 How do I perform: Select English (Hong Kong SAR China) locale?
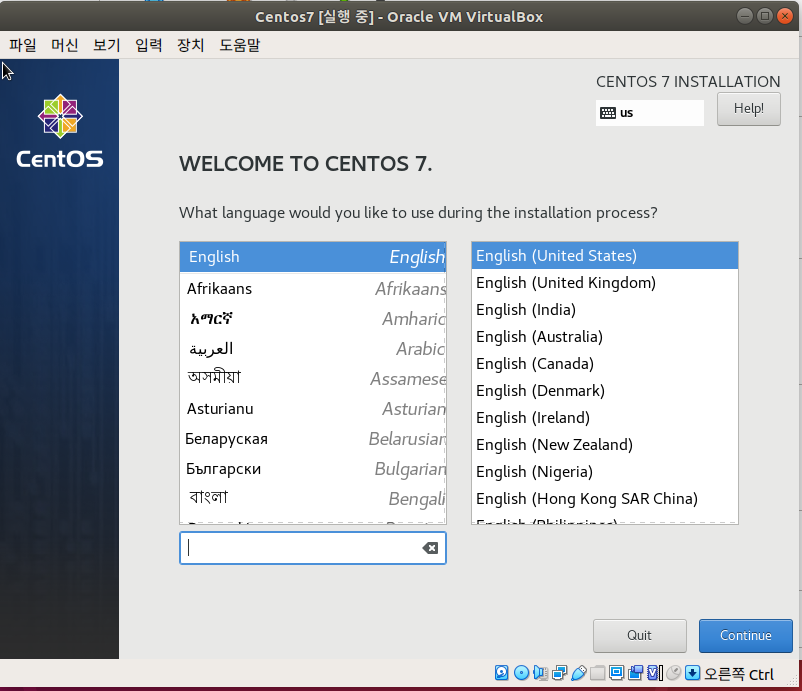605,499
